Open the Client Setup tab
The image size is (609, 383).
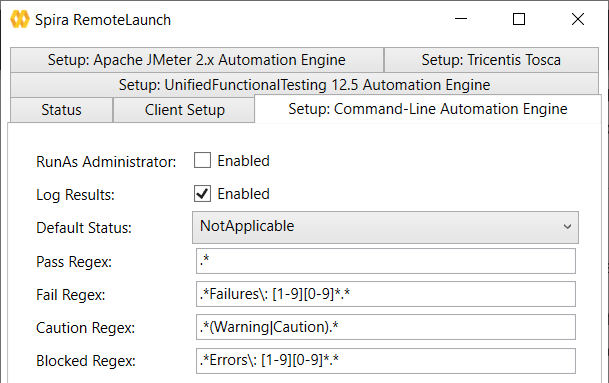[184, 110]
